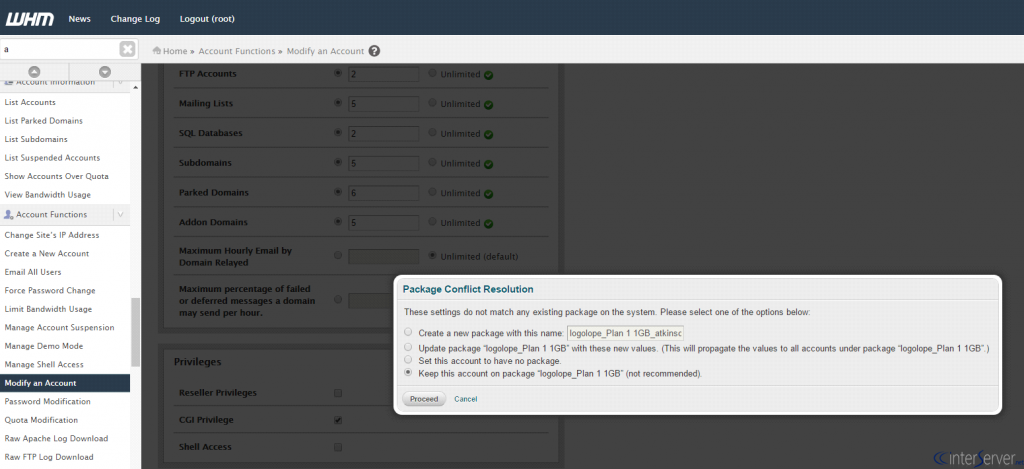
Task: Click the Parked Domains value field
Action: click(383, 193)
